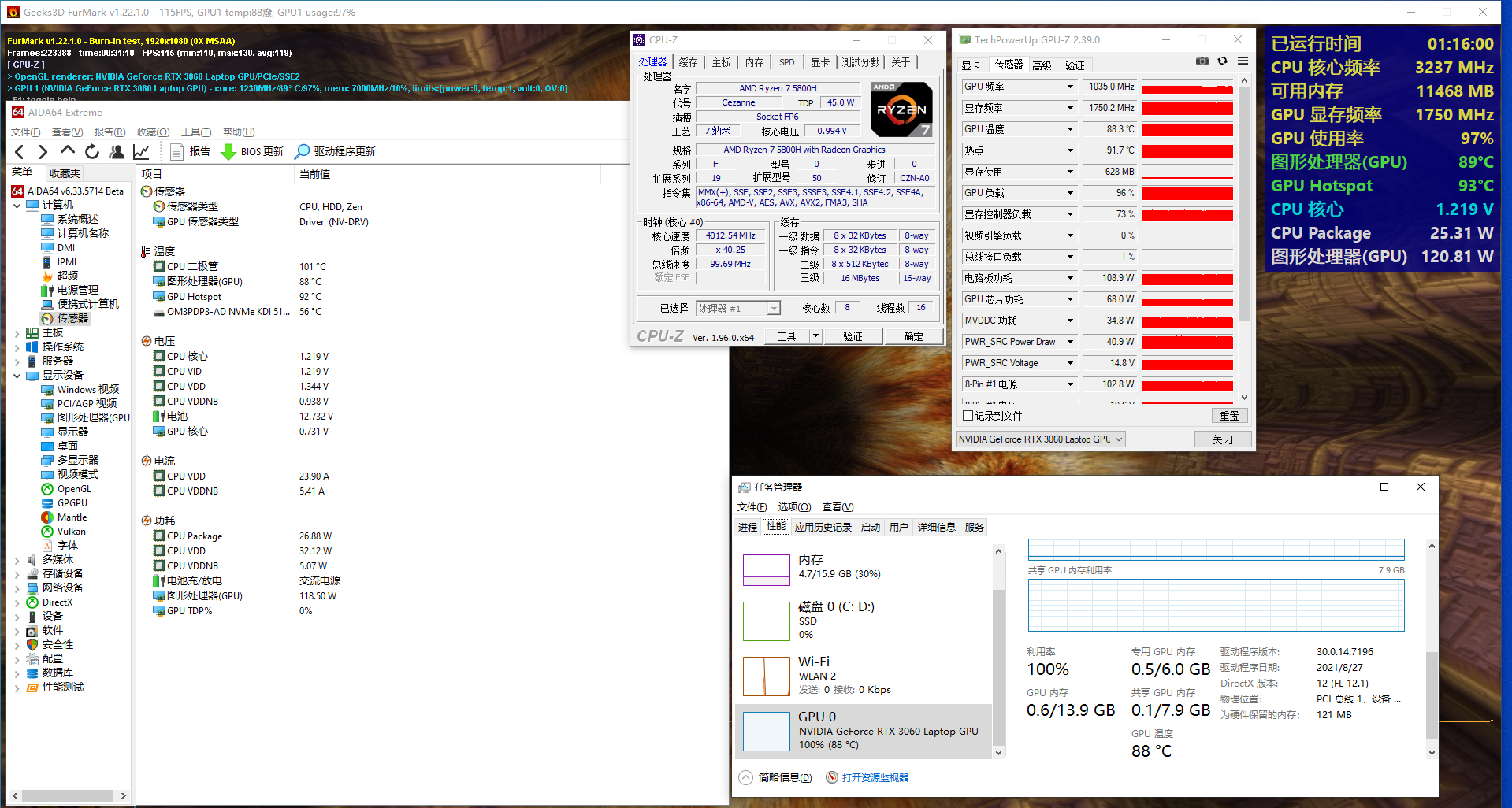Switch to the SPD tab in CPU-Z
This screenshot has height=808, width=1512.
pyautogui.click(x=786, y=61)
